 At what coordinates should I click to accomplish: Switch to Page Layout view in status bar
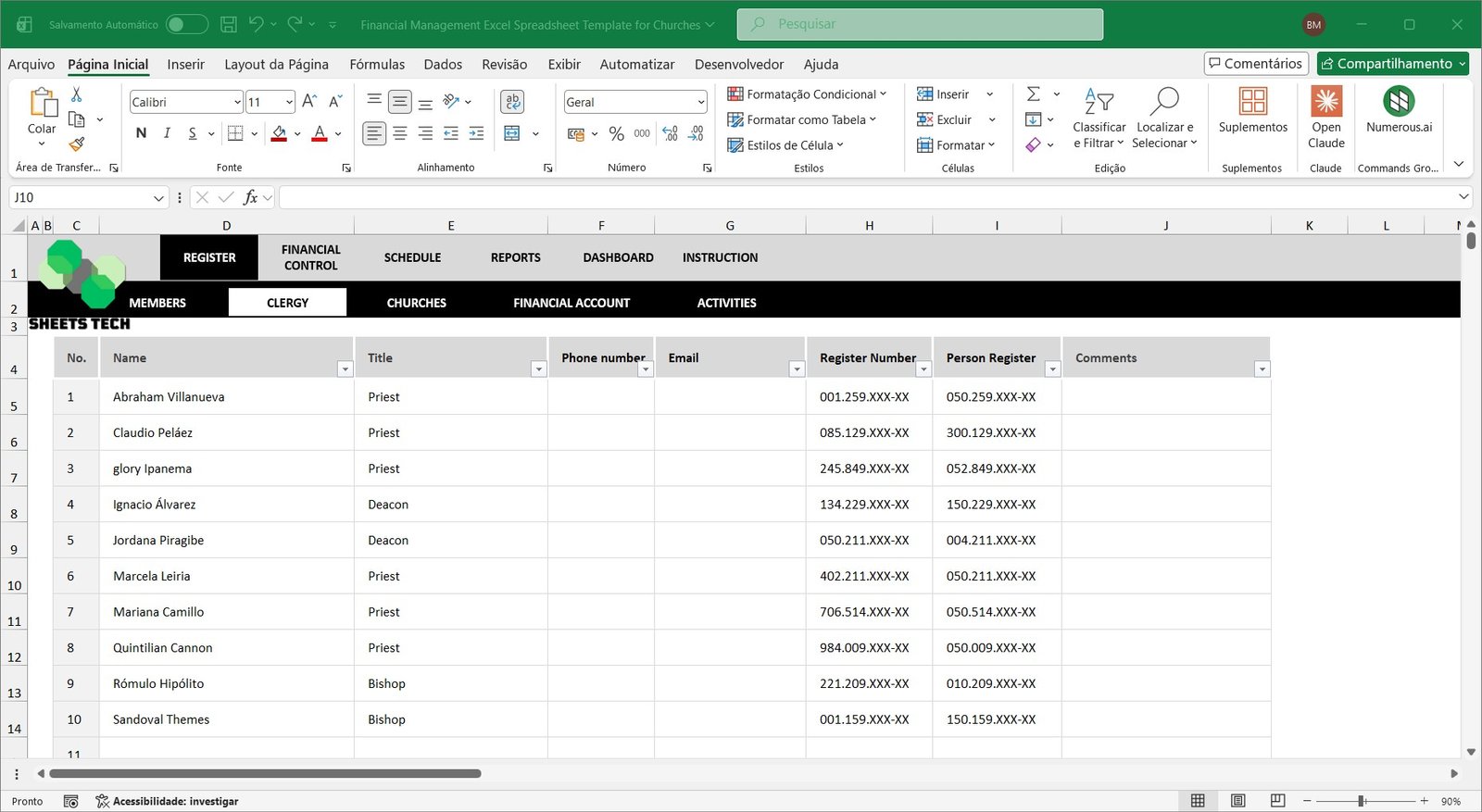[1237, 801]
